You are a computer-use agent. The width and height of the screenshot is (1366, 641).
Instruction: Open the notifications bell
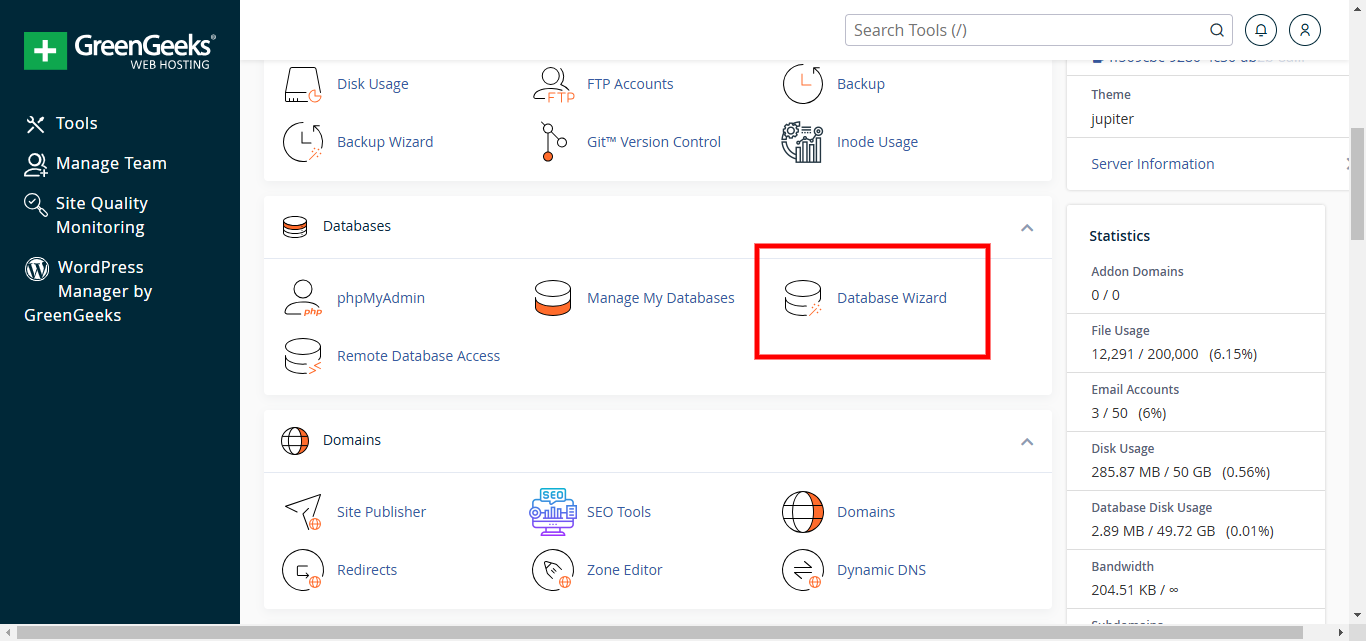(1260, 29)
